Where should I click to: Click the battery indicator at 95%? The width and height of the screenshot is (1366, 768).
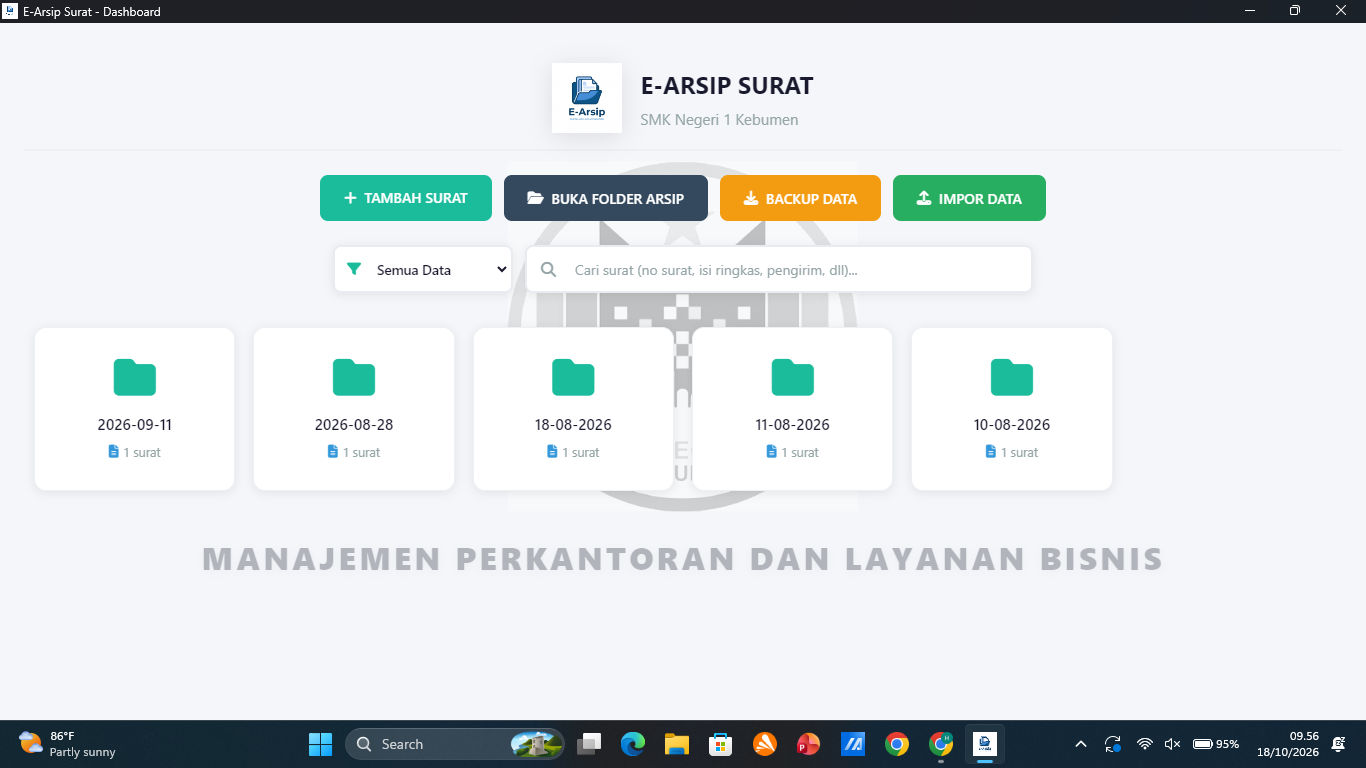[1216, 744]
